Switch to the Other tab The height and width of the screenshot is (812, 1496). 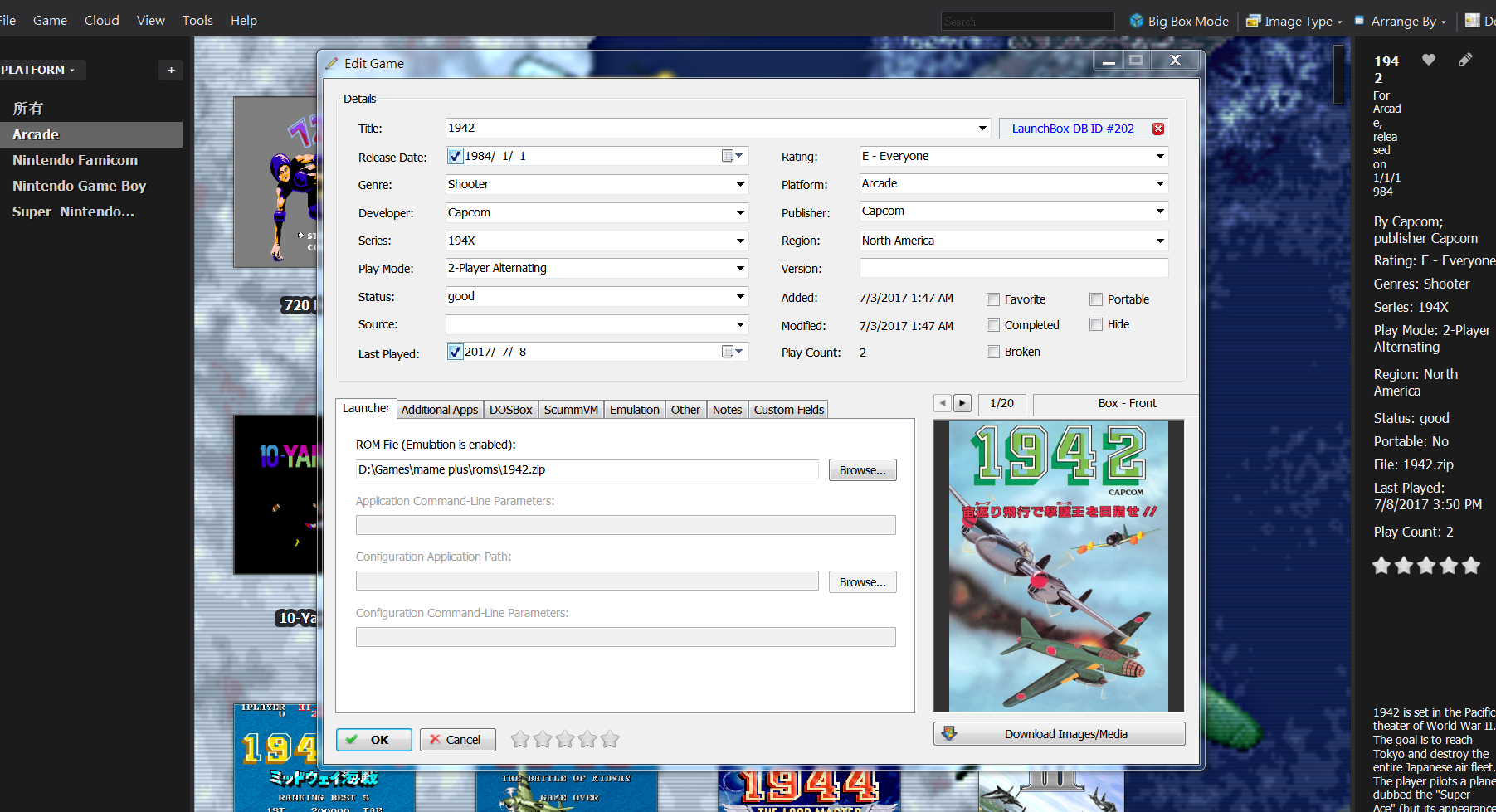[x=685, y=410]
